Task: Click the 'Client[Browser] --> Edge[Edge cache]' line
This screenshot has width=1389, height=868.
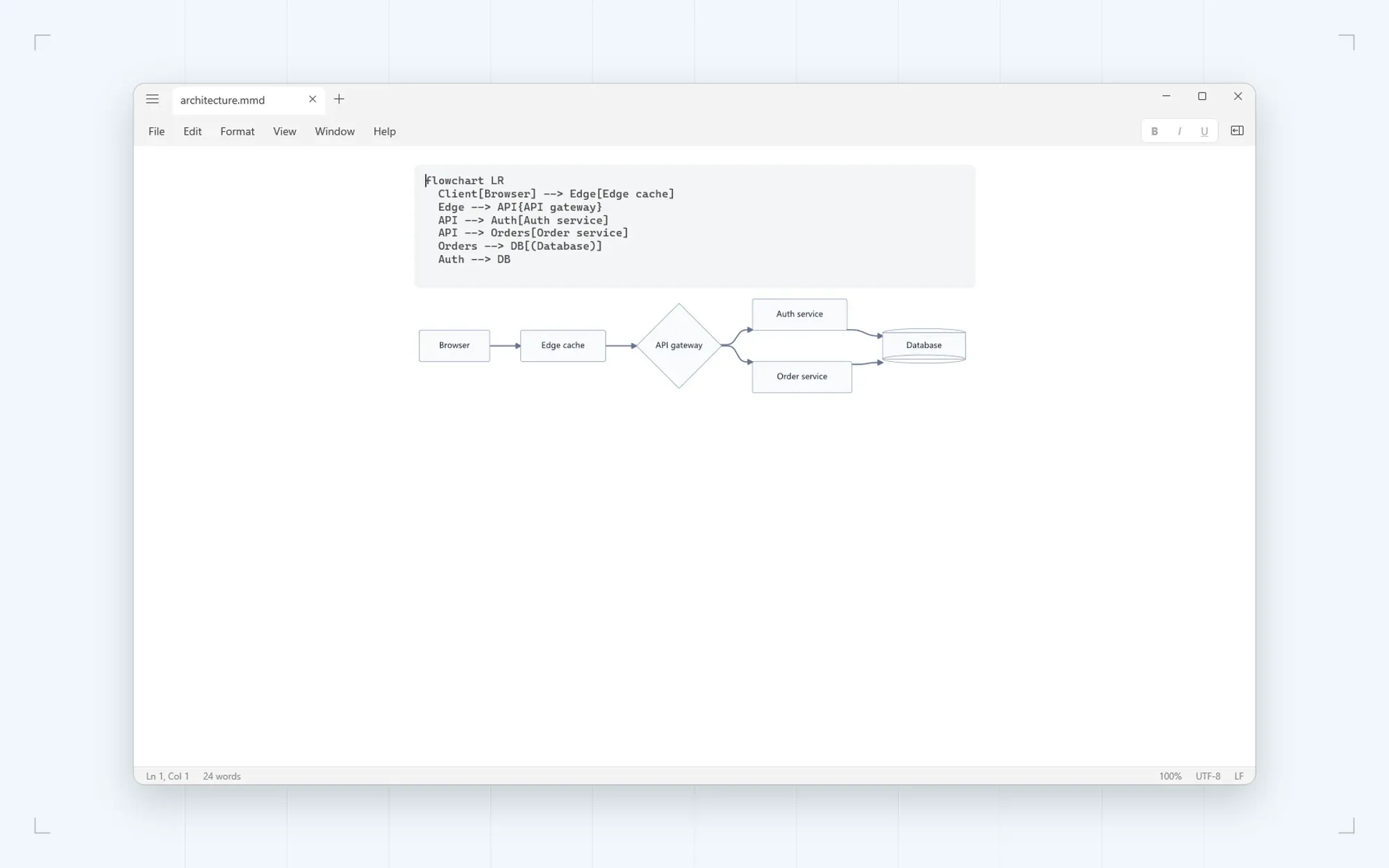Action: (x=556, y=194)
